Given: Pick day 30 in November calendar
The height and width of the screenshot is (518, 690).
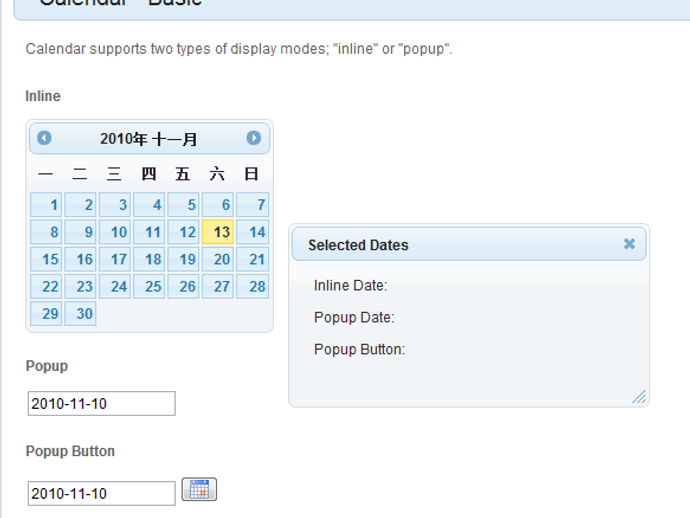Looking at the screenshot, I should point(81,314).
